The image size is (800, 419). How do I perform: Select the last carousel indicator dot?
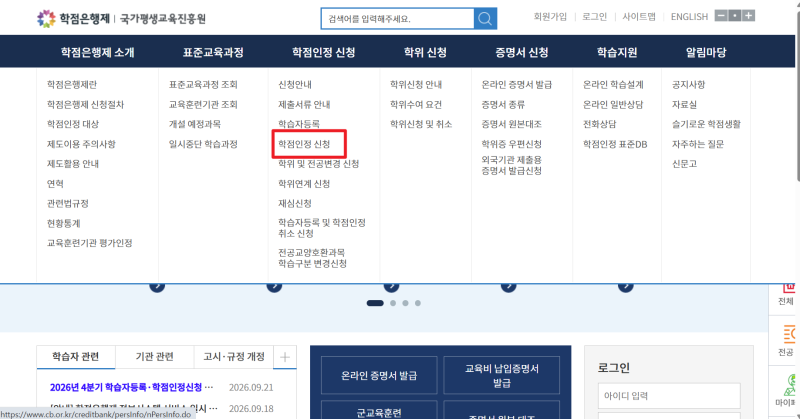418,303
